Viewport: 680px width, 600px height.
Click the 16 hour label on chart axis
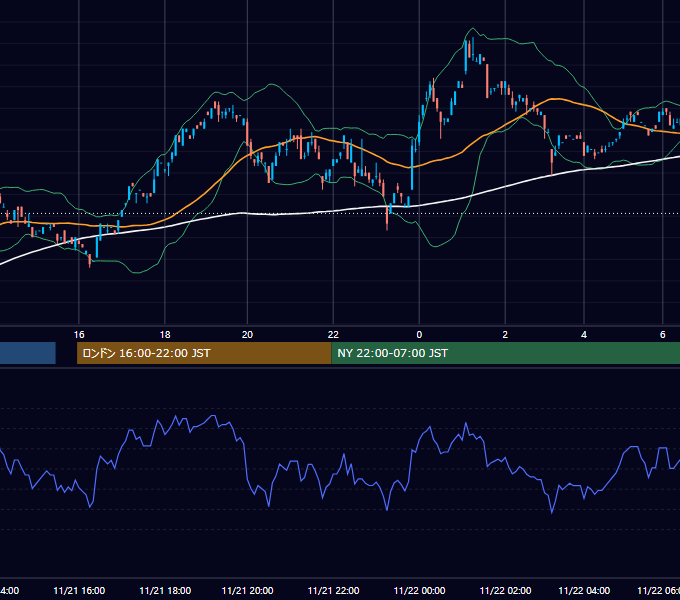79,335
